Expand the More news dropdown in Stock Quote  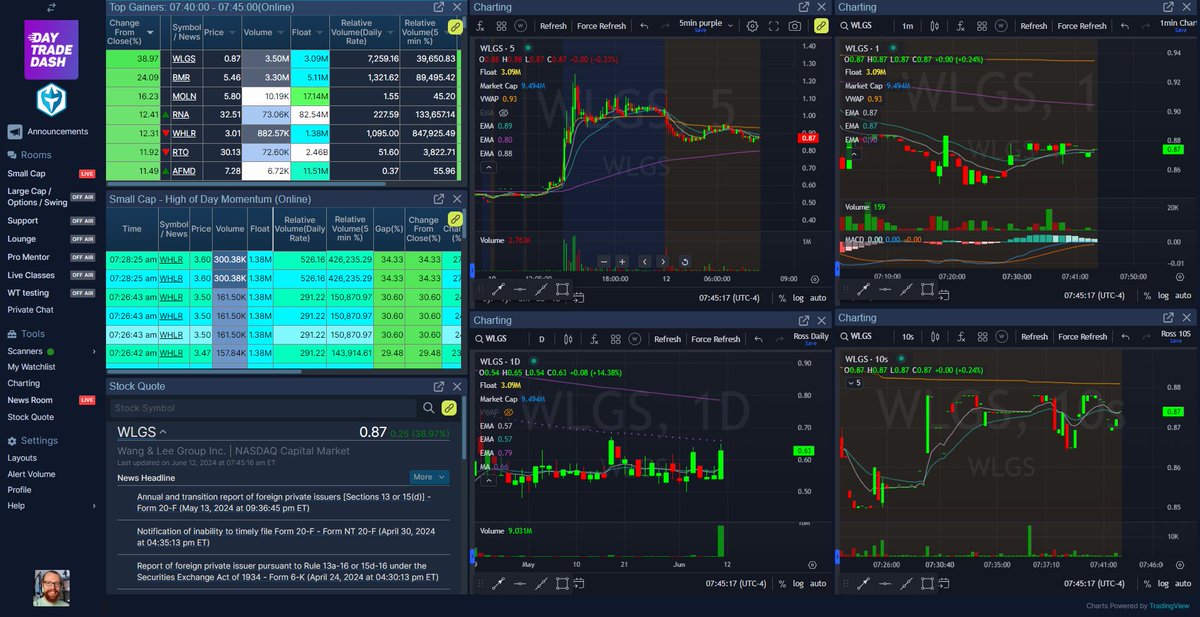[429, 477]
